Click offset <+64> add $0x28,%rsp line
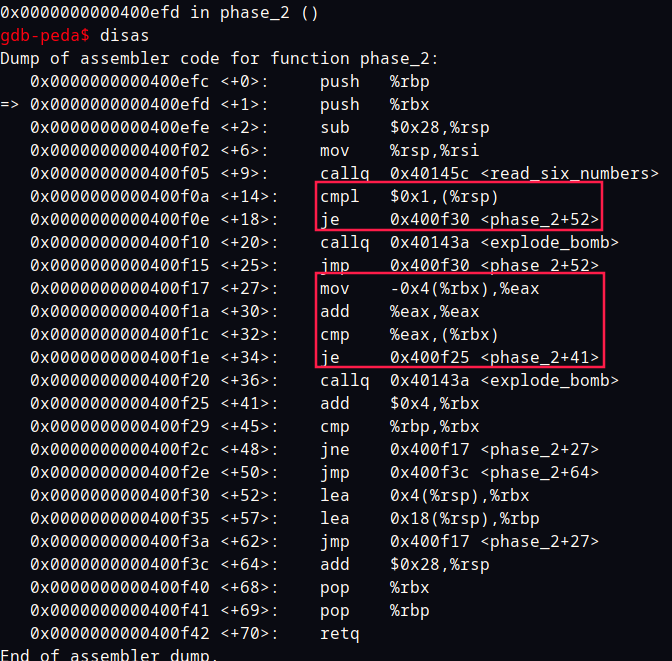The image size is (672, 661). 260,565
